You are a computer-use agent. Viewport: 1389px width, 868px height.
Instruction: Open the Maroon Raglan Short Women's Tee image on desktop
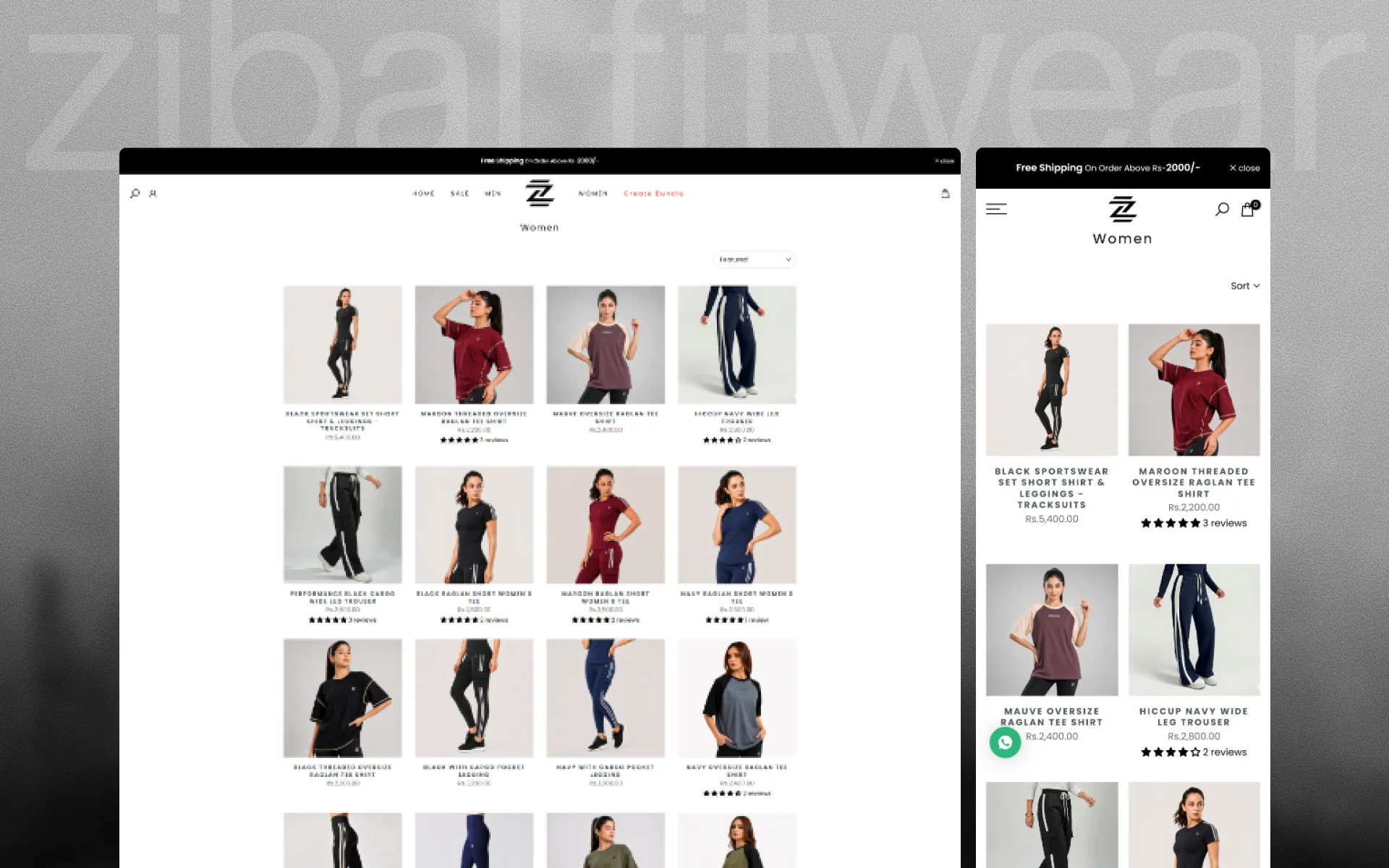pos(606,524)
